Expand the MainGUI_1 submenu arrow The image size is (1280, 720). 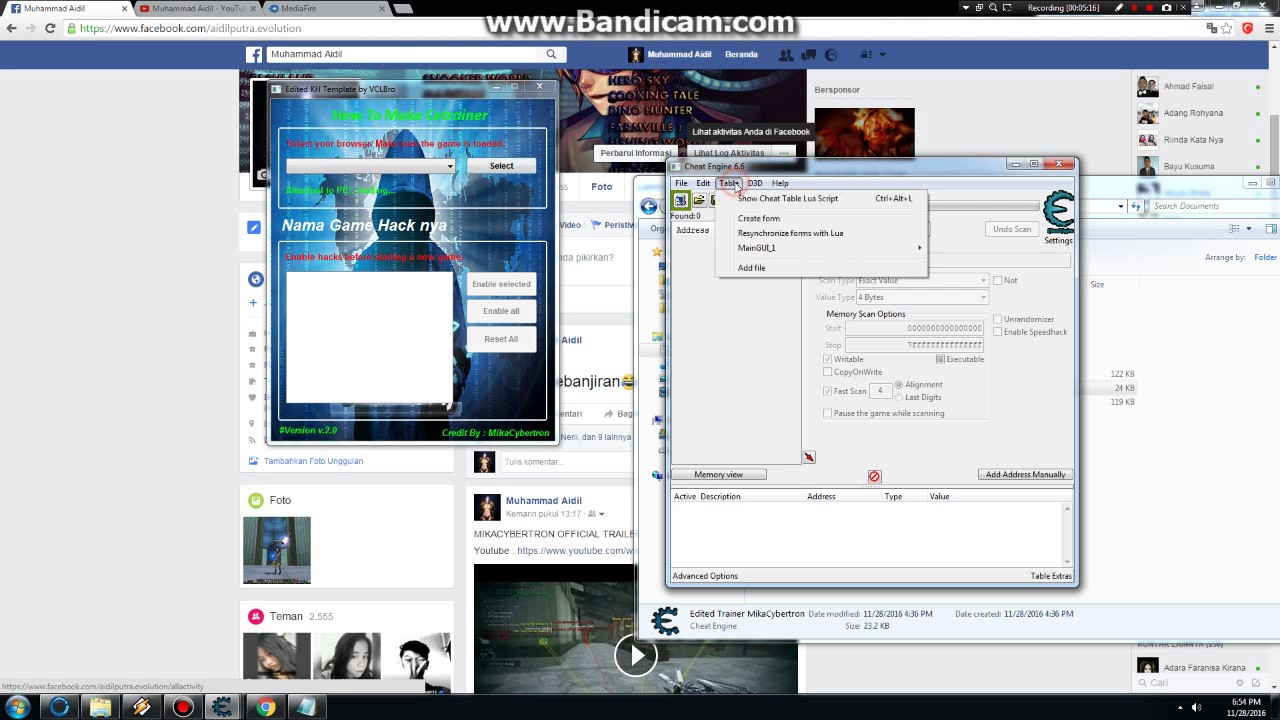pyautogui.click(x=919, y=248)
